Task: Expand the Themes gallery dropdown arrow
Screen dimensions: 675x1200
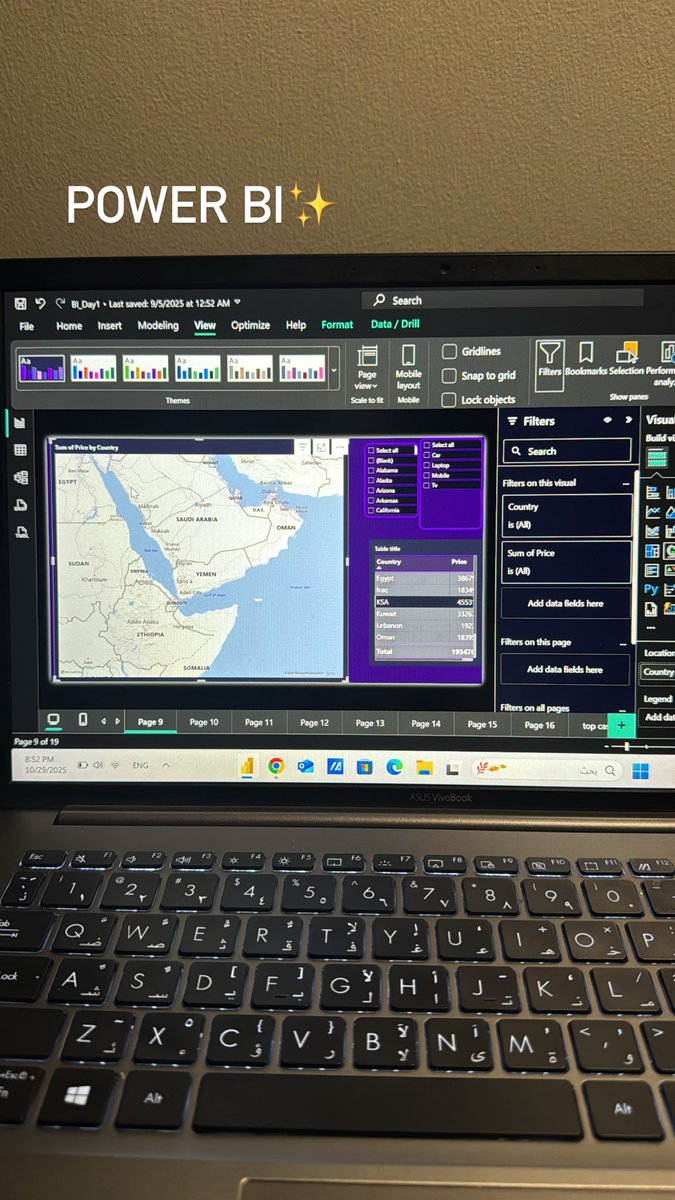Action: (334, 370)
